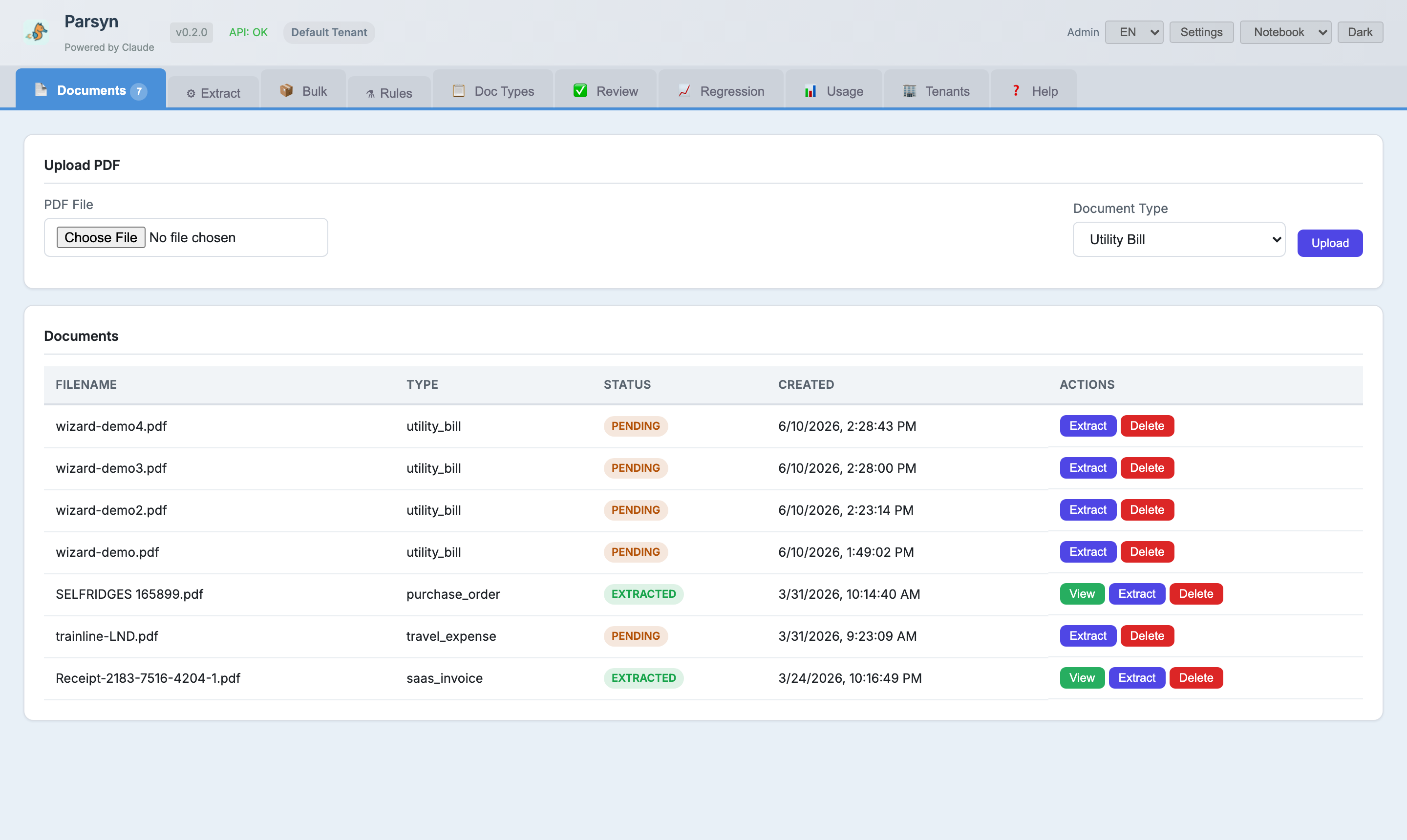Extract Receipt-2183-7516-4204-1.pdf again

[x=1137, y=677]
